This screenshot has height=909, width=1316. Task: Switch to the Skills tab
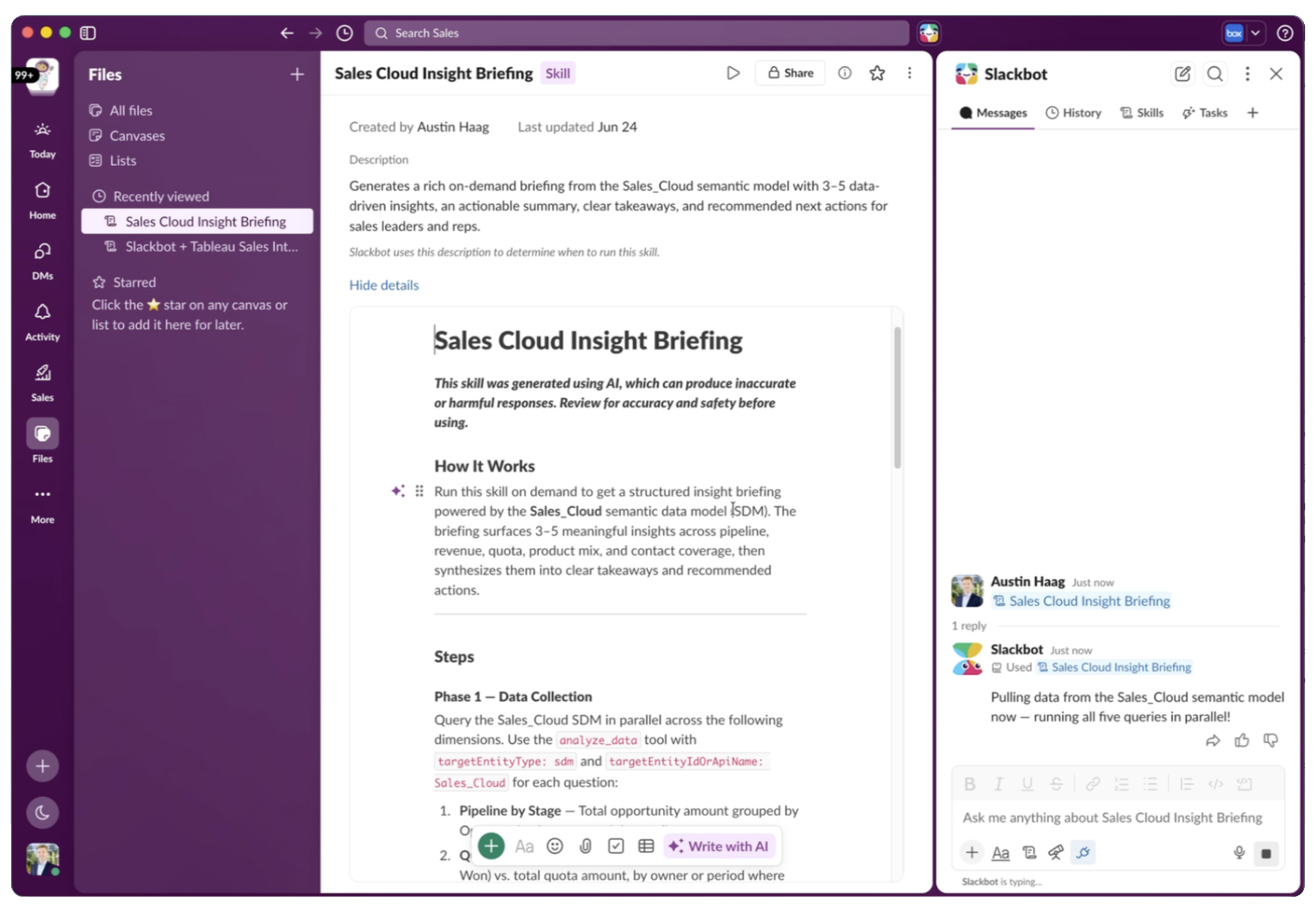pyautogui.click(x=1141, y=113)
